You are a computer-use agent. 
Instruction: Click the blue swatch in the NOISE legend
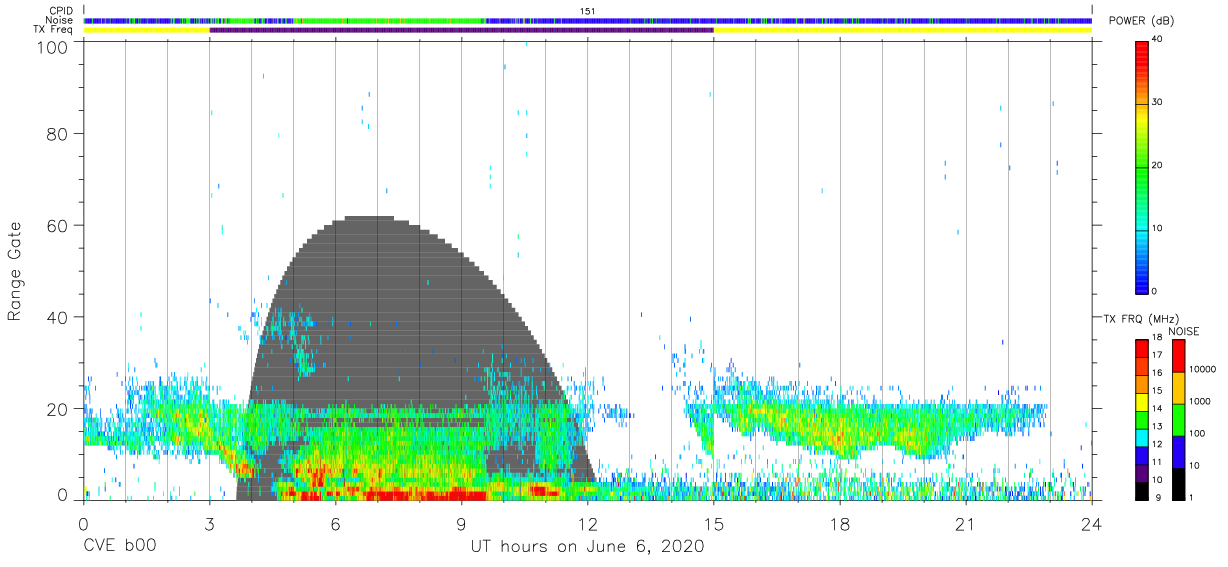tap(1178, 450)
